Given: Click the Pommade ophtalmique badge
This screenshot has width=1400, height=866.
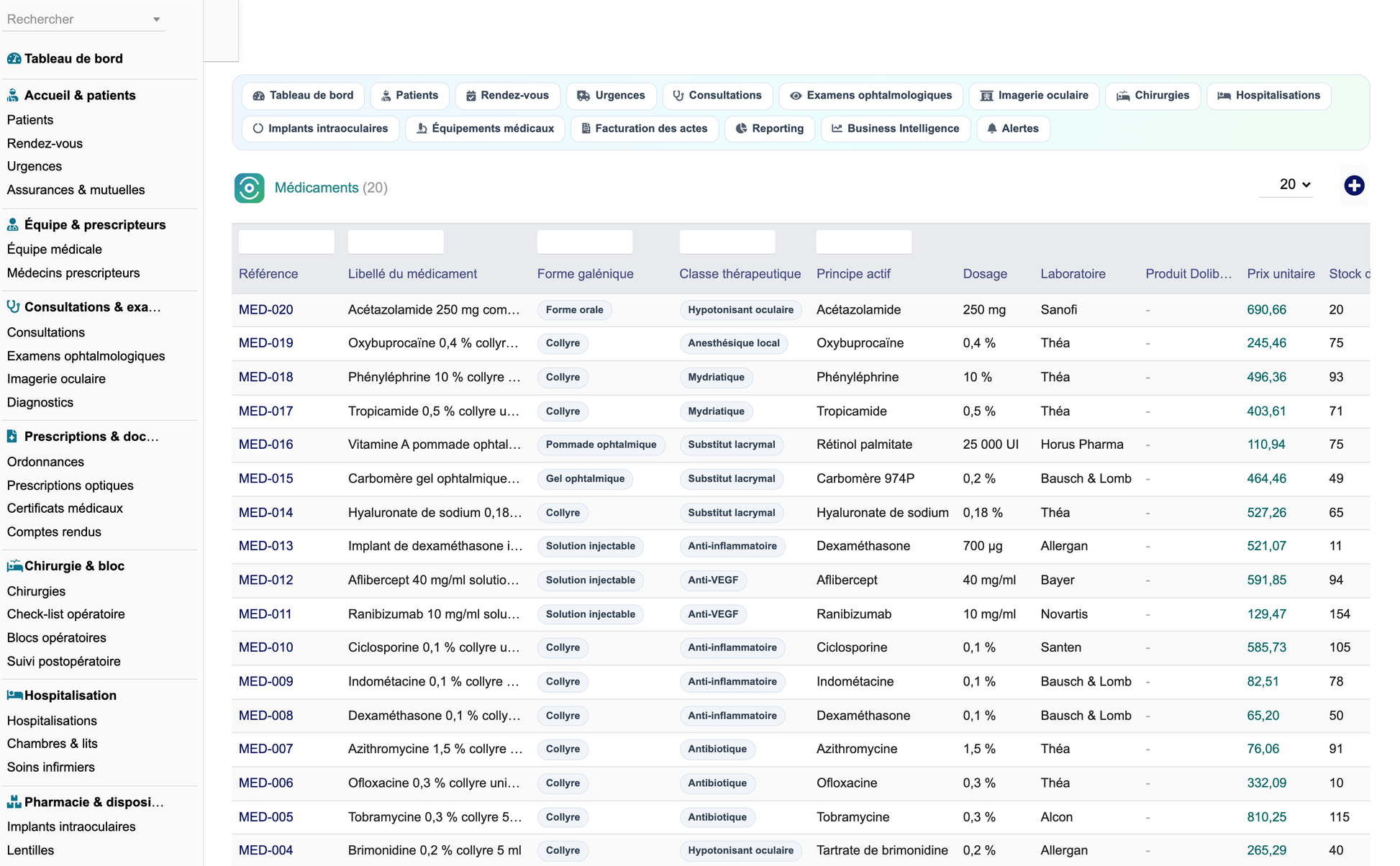Looking at the screenshot, I should (x=601, y=445).
